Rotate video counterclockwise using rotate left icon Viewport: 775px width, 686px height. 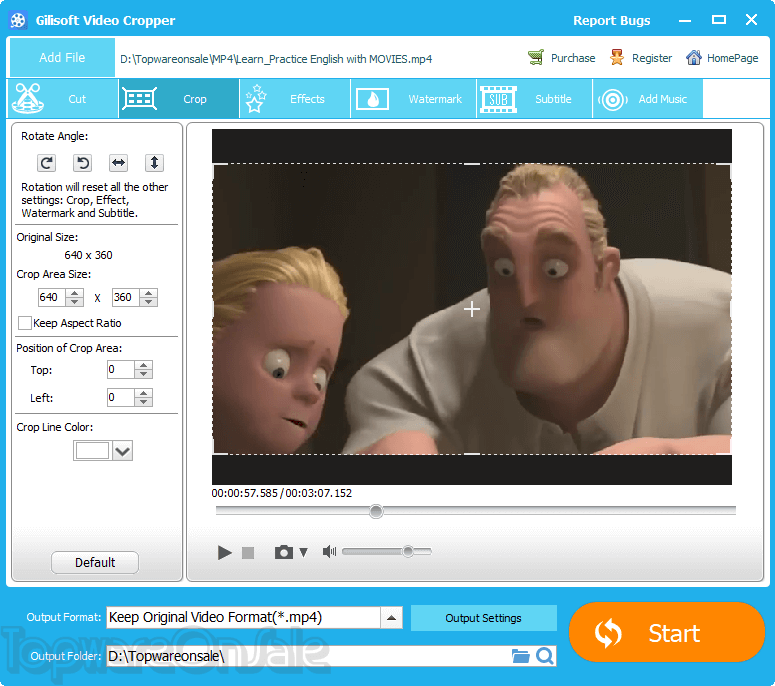83,163
